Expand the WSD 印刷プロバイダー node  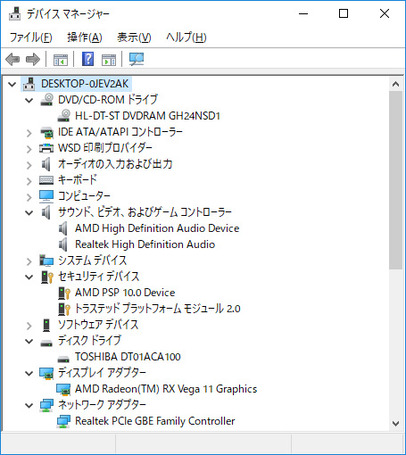click(29, 149)
